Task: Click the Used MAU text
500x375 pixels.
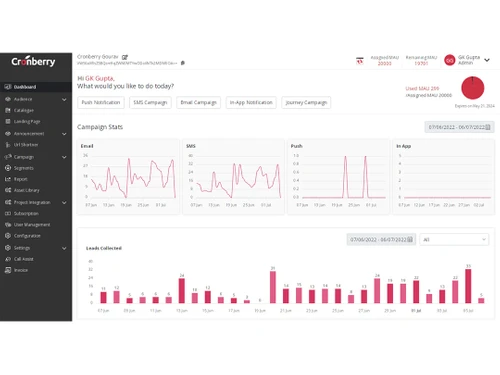Action: click(422, 88)
